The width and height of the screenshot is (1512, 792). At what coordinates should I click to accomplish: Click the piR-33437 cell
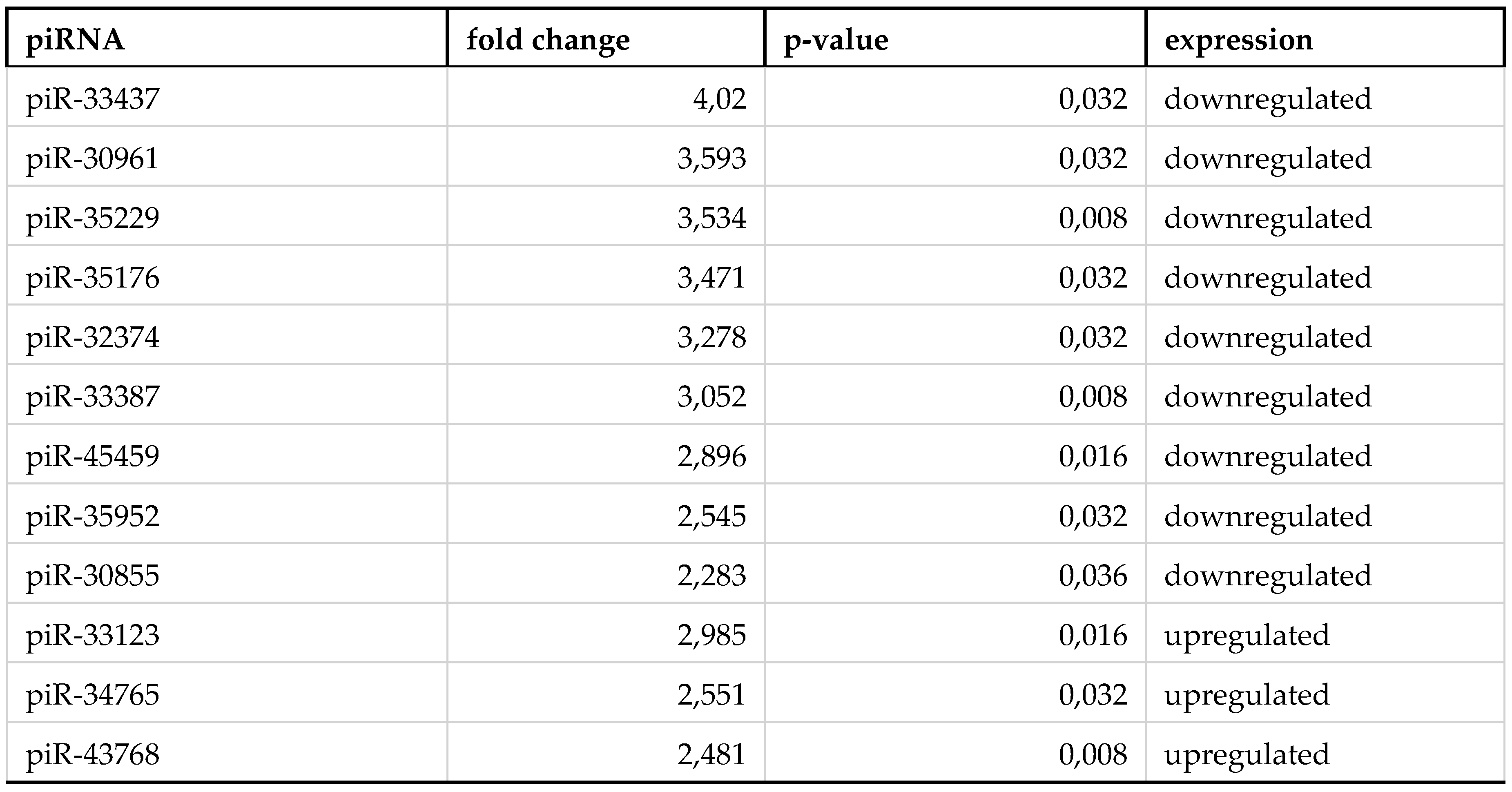click(93, 98)
